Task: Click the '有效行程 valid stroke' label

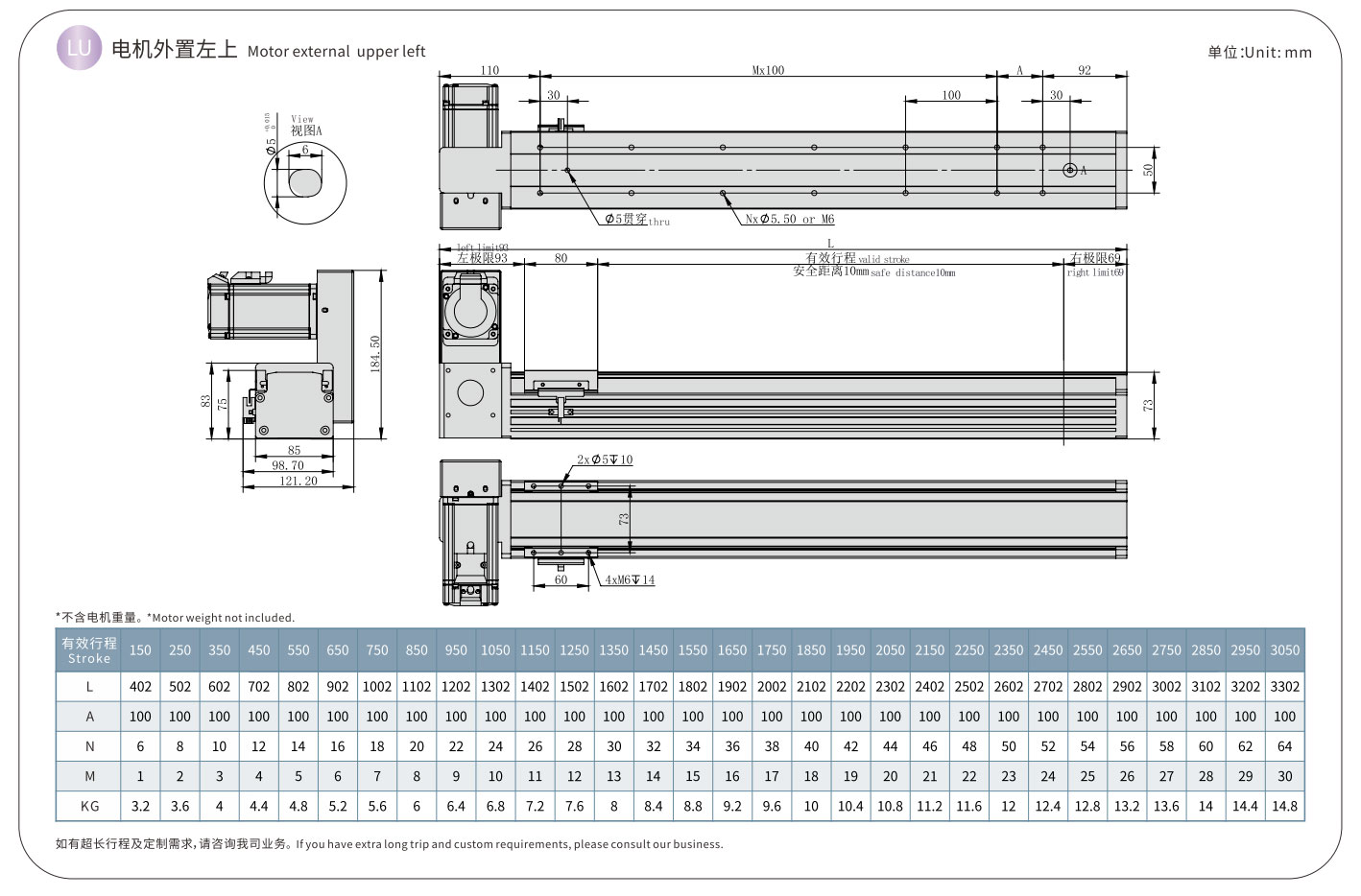Action: pos(857,258)
